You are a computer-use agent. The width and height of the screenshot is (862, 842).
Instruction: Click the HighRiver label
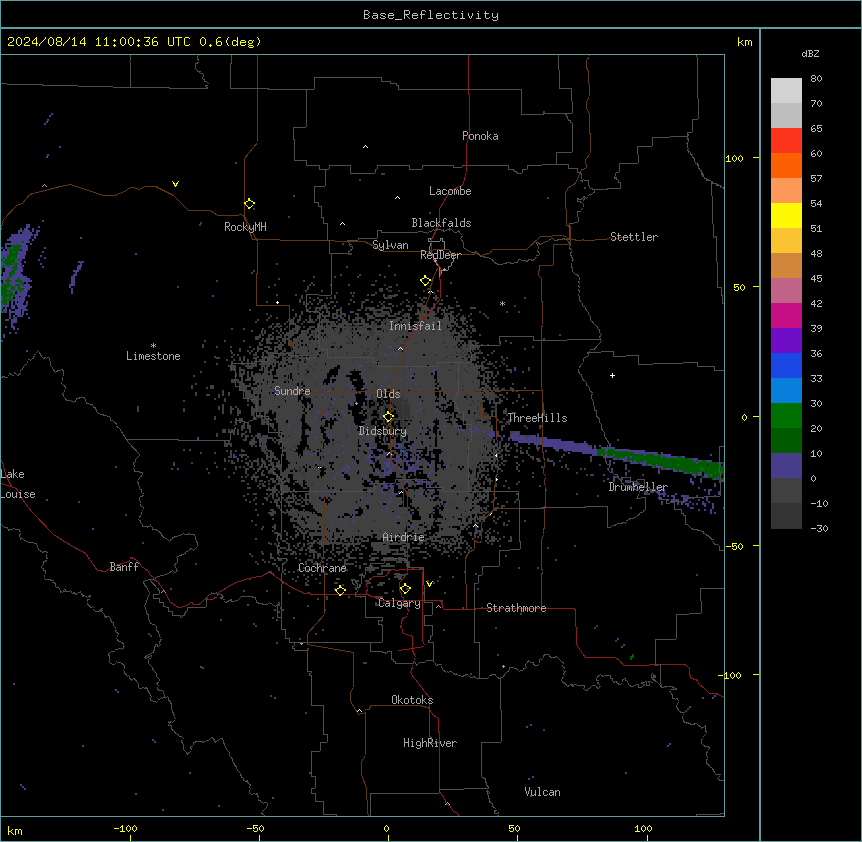430,743
